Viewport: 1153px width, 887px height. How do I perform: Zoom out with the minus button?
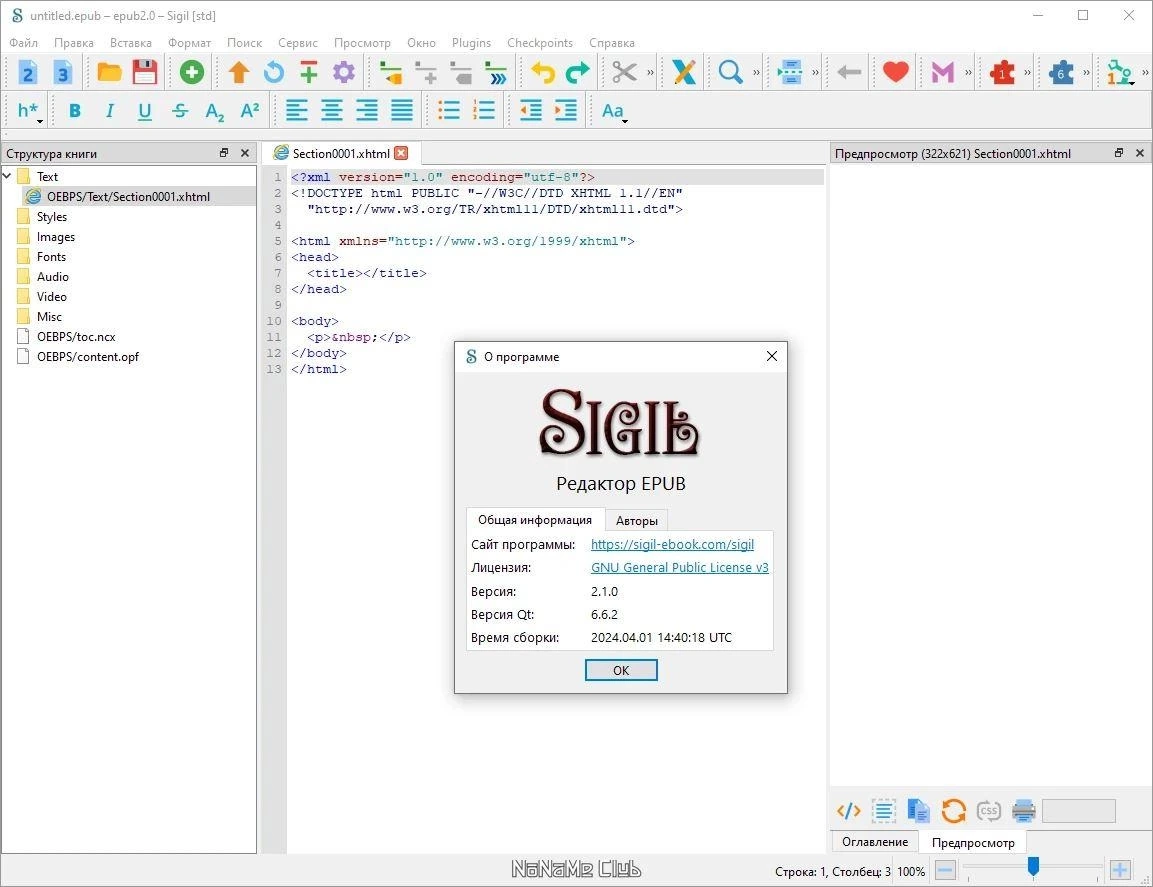coord(945,871)
